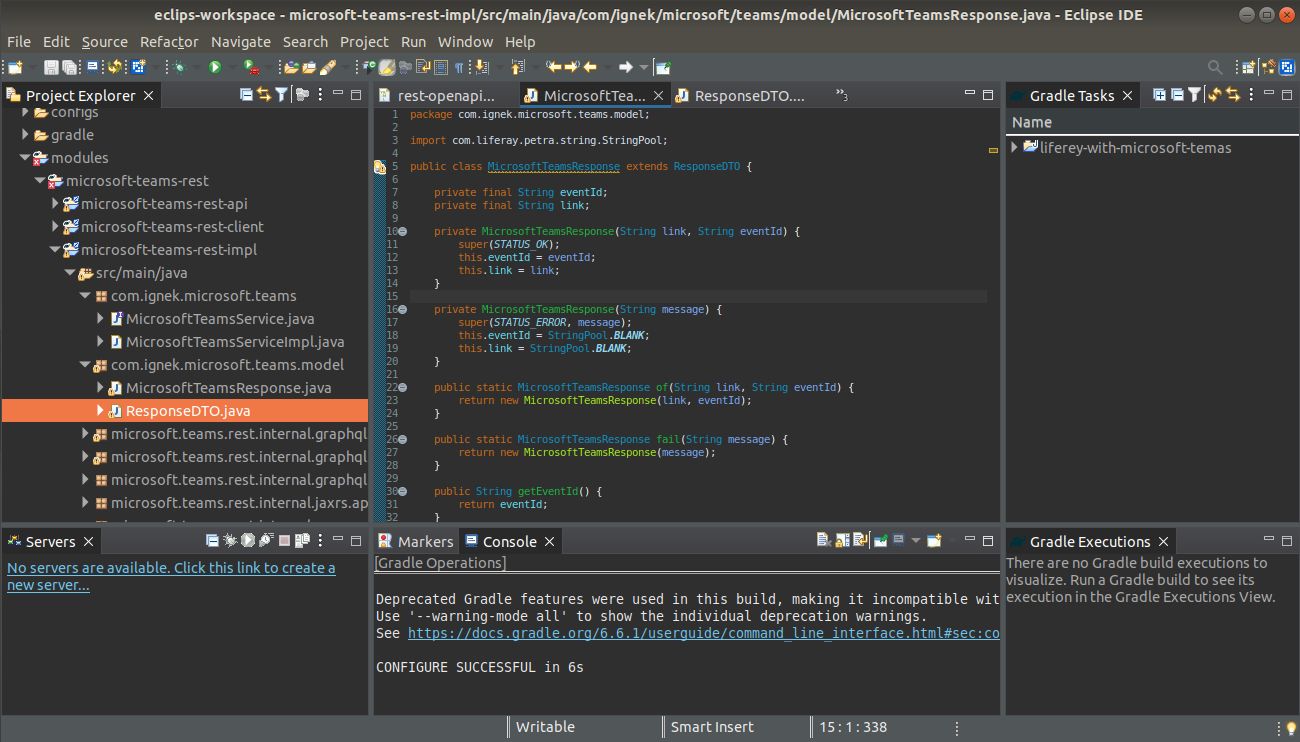1300x742 pixels.
Task: Toggle block selection mode icon
Action: tap(441, 67)
